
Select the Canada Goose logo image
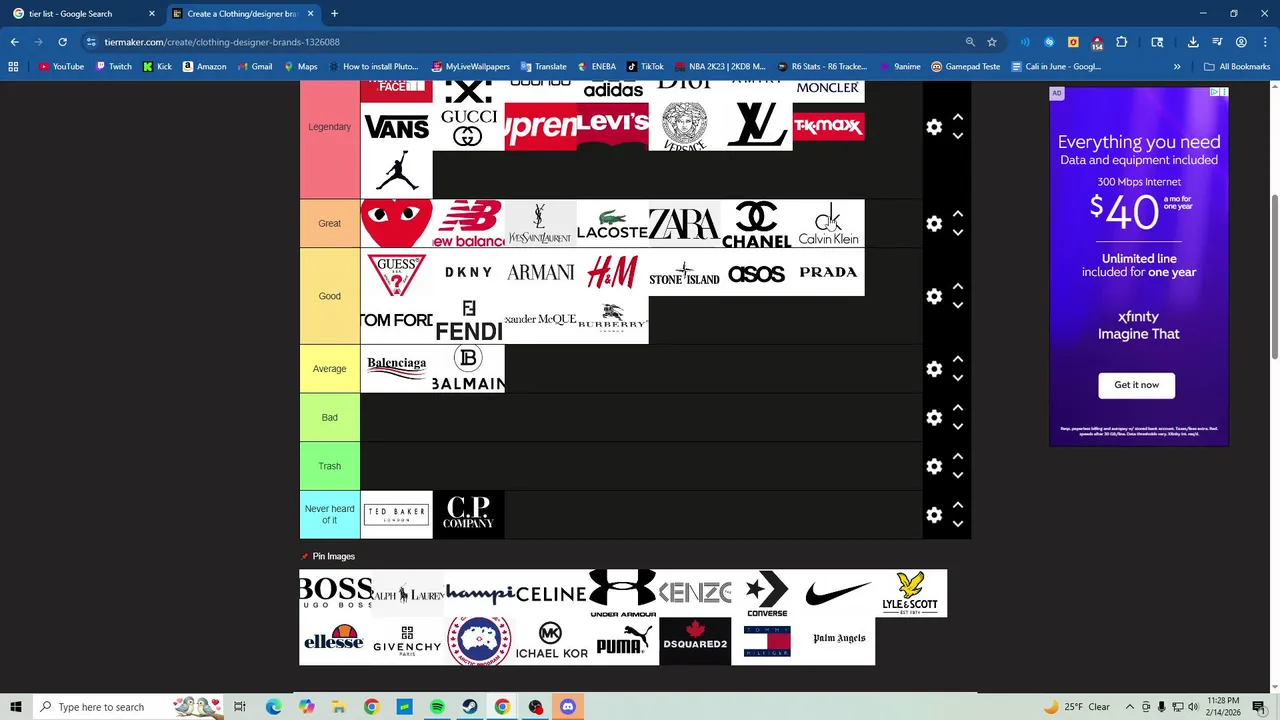pyautogui.click(x=479, y=642)
